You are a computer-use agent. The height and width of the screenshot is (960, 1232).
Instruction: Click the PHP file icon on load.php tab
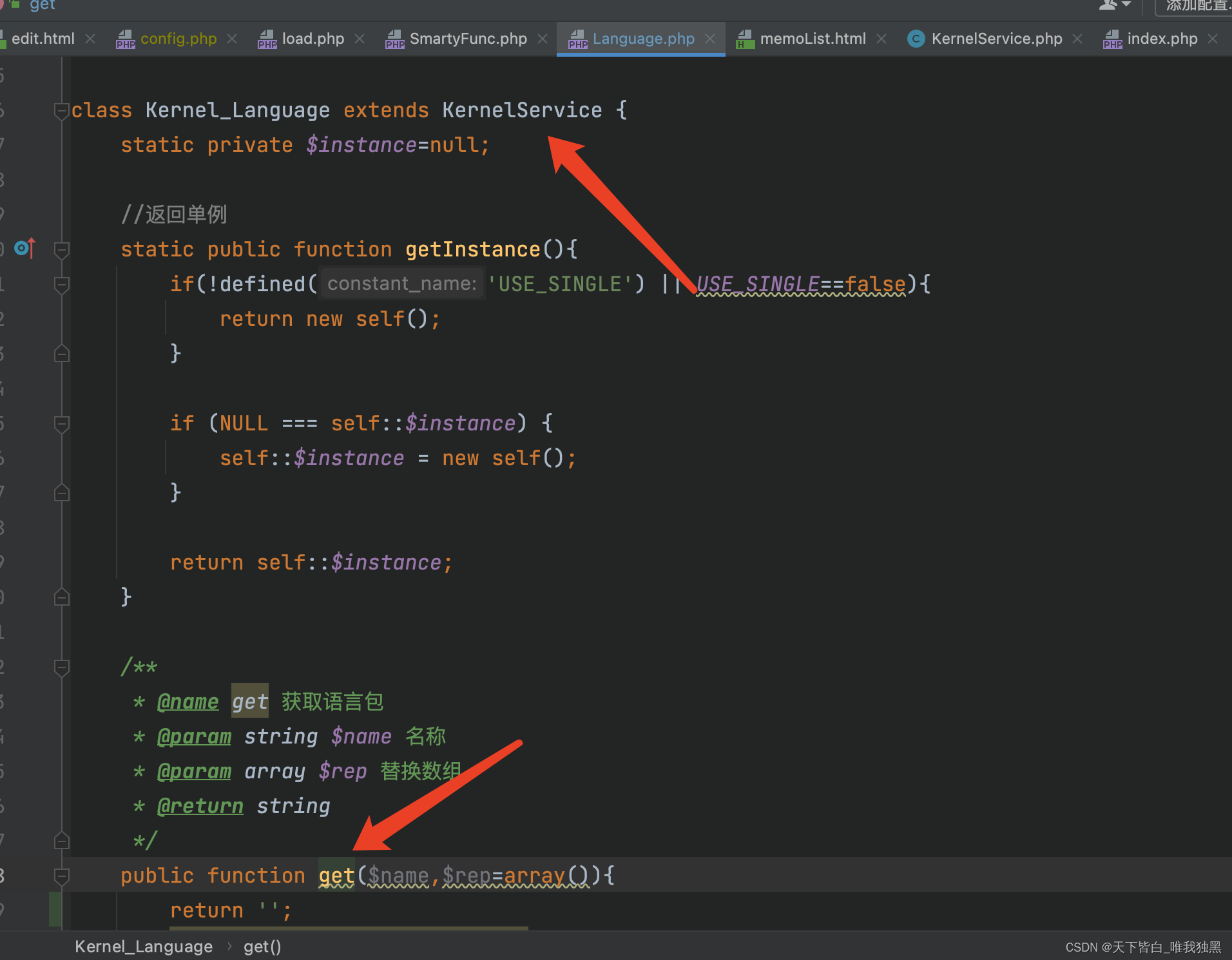(267, 39)
